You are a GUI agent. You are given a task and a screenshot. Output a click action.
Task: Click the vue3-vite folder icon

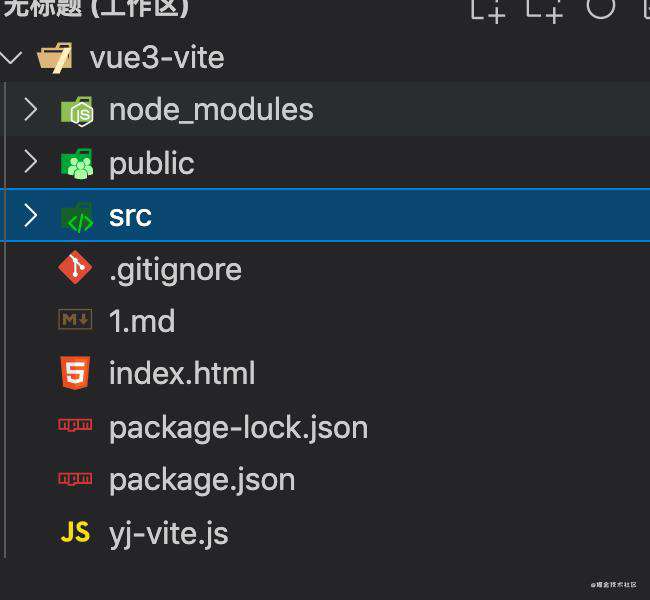55,57
